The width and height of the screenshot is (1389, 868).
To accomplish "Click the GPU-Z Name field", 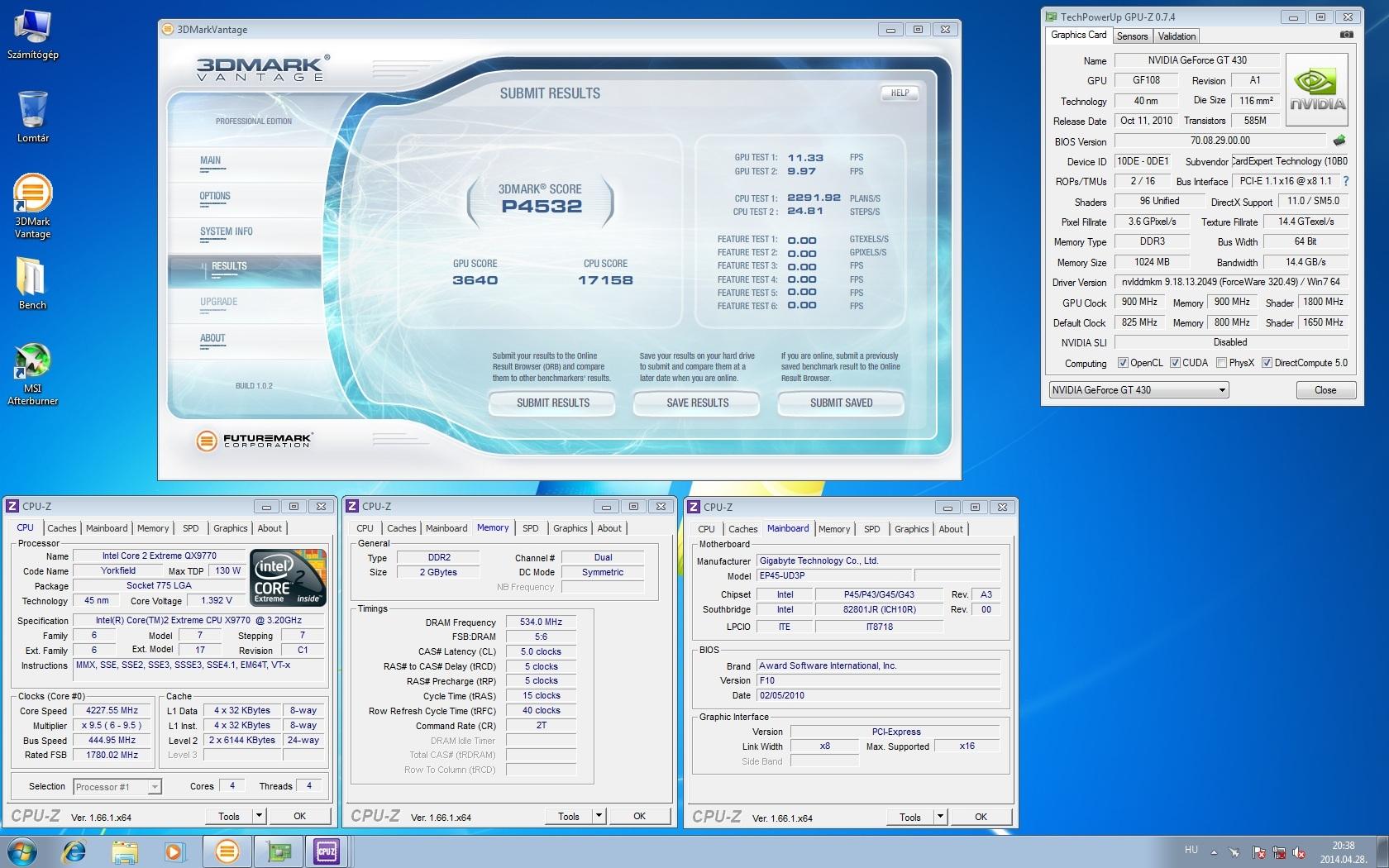I will coord(1197,60).
